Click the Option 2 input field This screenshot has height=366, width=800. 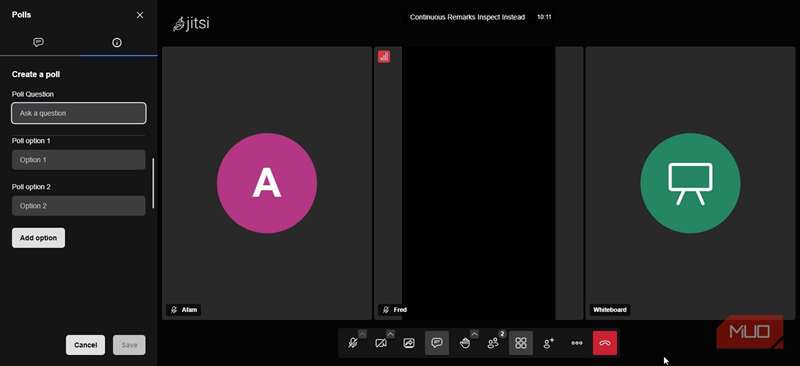[79, 206]
